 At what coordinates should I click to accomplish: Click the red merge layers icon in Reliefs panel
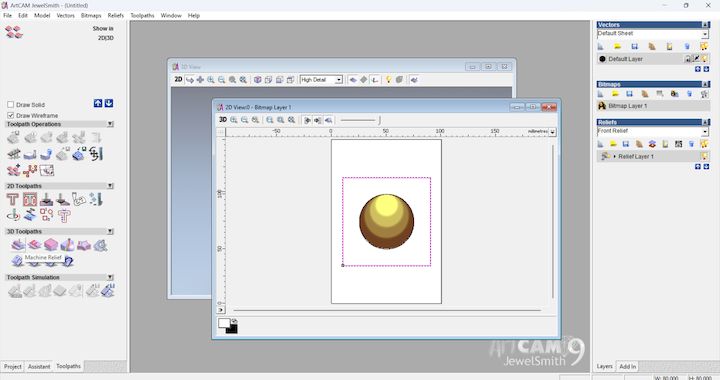point(652,144)
